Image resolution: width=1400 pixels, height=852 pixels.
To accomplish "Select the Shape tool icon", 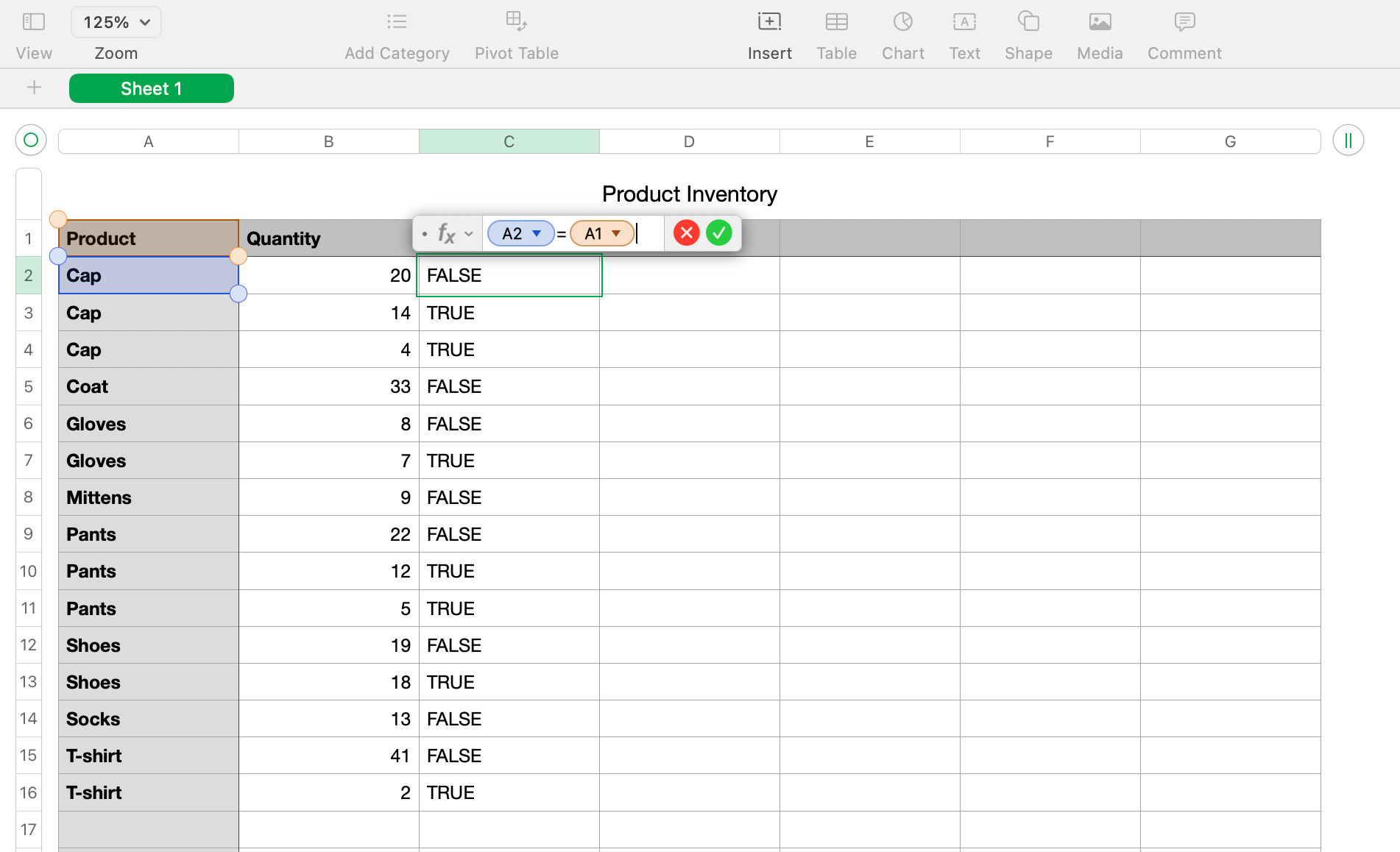I will pyautogui.click(x=1028, y=21).
